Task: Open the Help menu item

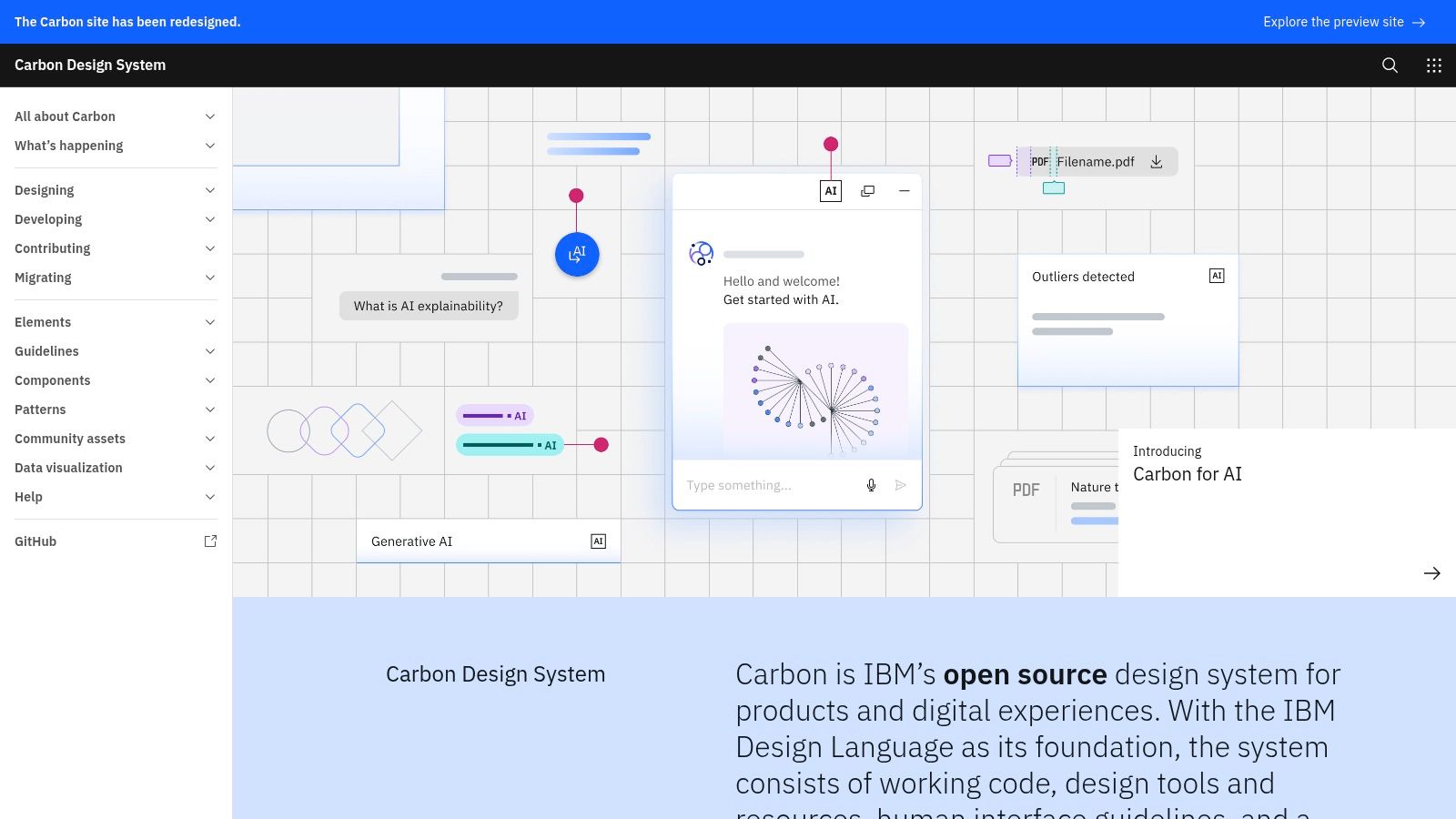Action: tap(116, 497)
